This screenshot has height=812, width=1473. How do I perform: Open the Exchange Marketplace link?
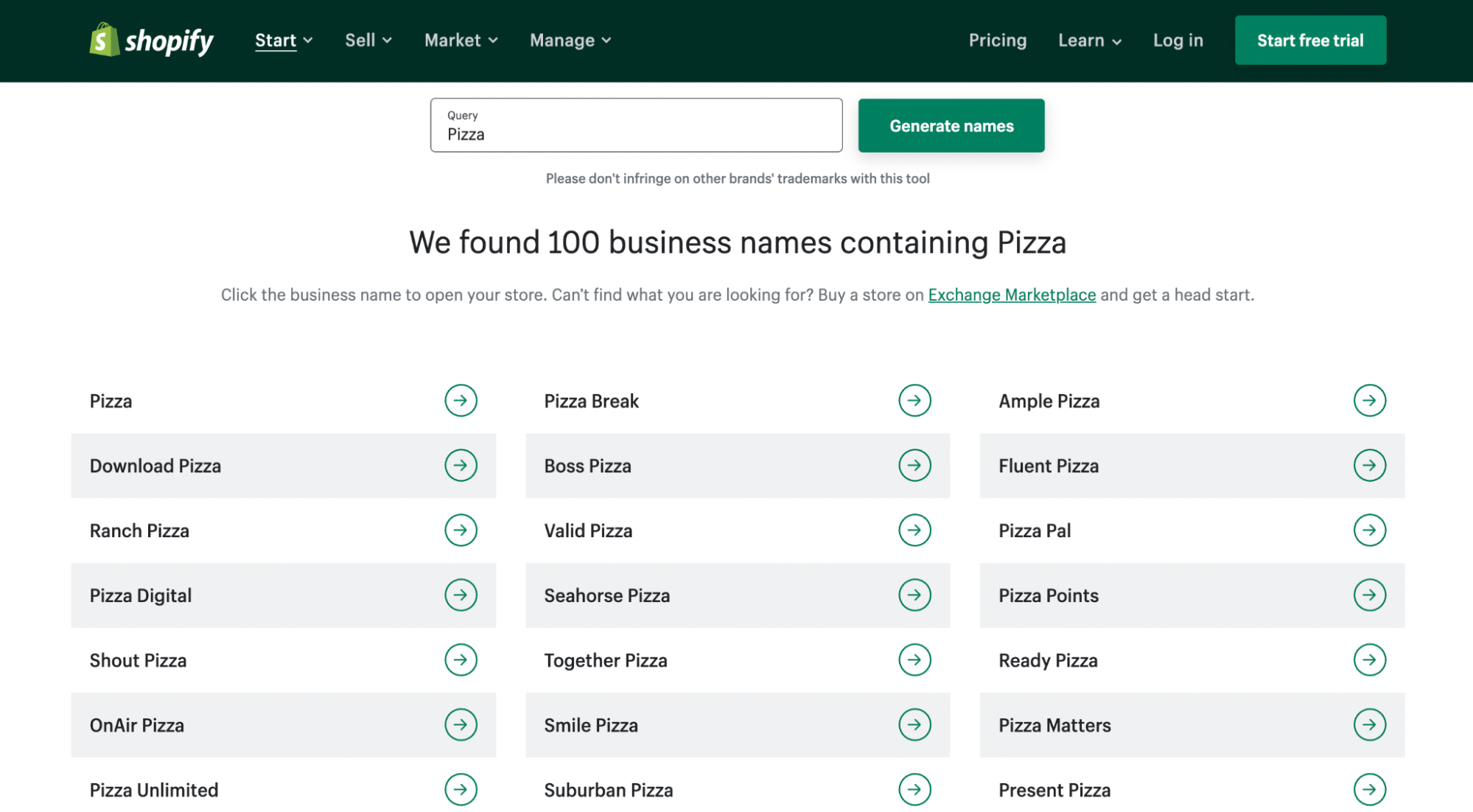[1011, 295]
